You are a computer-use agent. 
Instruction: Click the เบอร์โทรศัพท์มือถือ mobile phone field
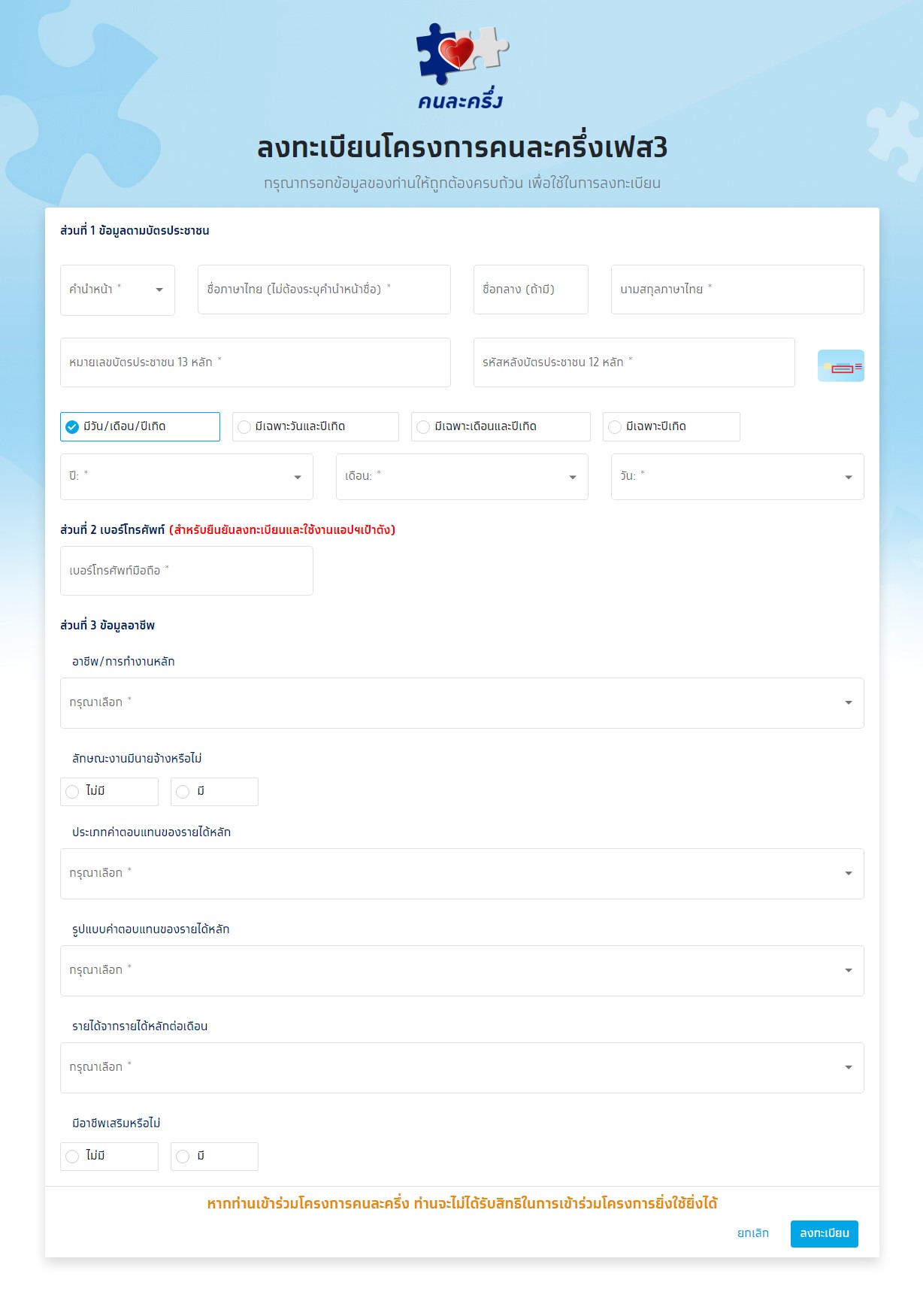(x=186, y=571)
